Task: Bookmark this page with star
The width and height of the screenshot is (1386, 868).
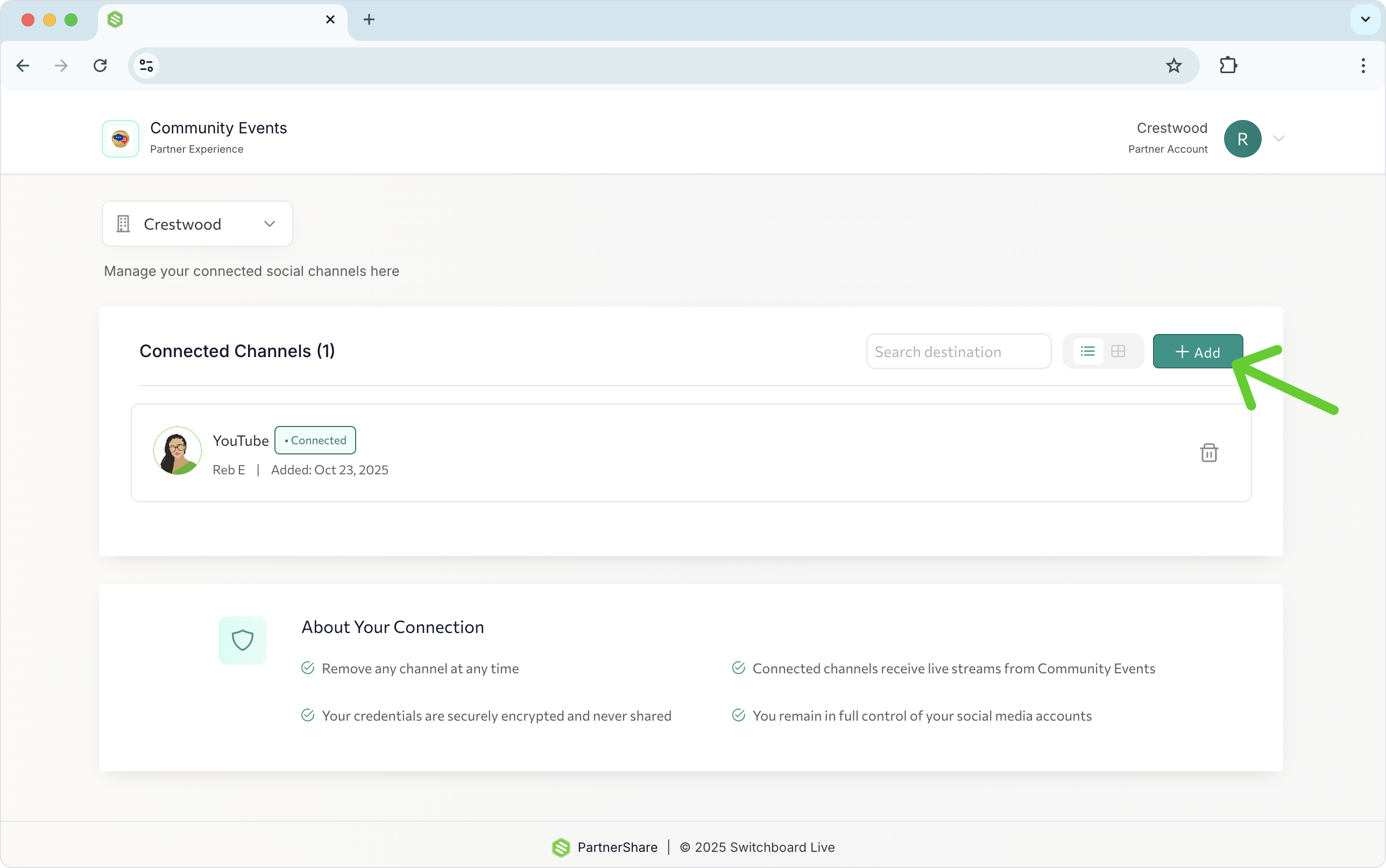Action: click(1173, 66)
